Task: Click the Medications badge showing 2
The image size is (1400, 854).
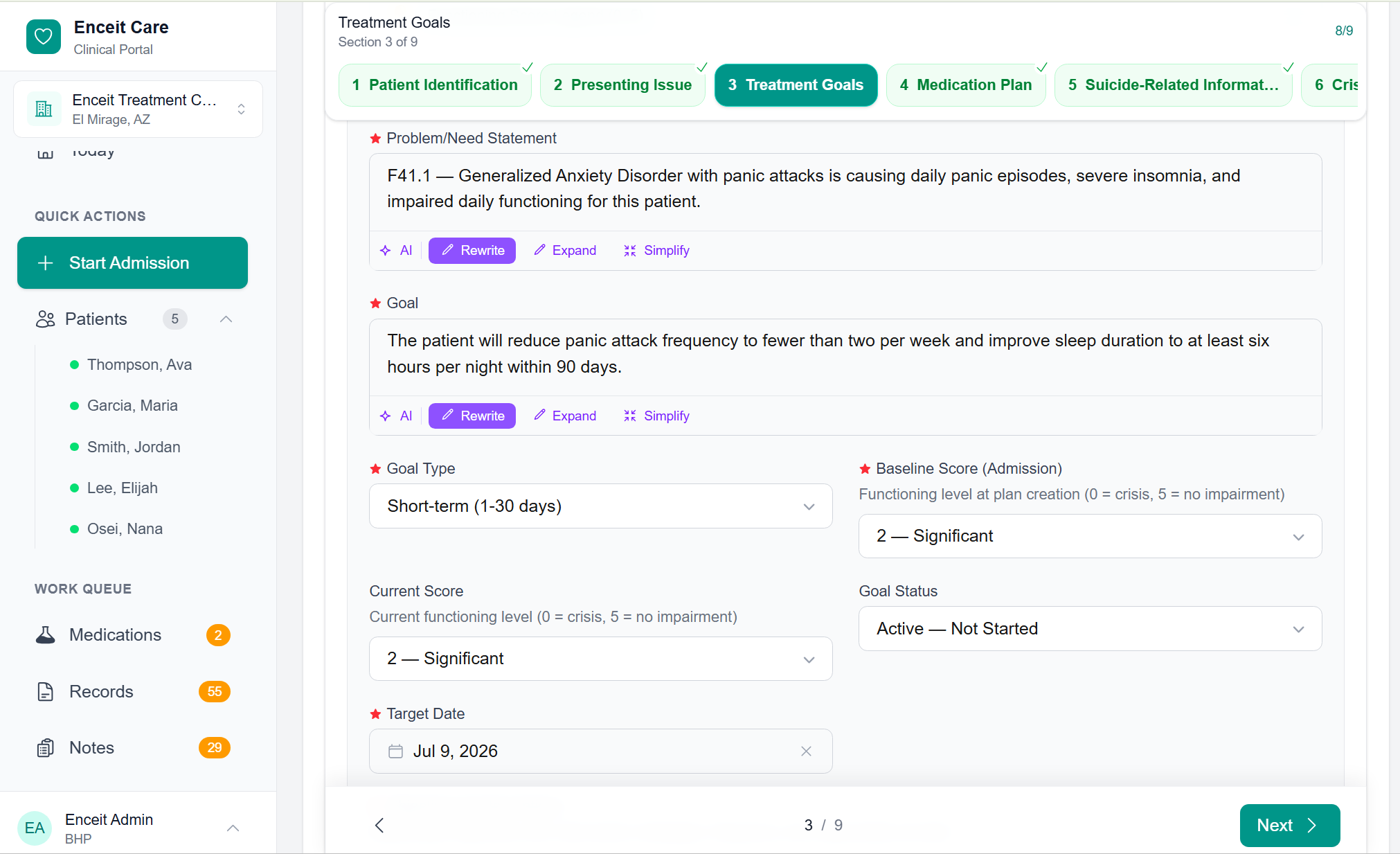Action: click(218, 635)
